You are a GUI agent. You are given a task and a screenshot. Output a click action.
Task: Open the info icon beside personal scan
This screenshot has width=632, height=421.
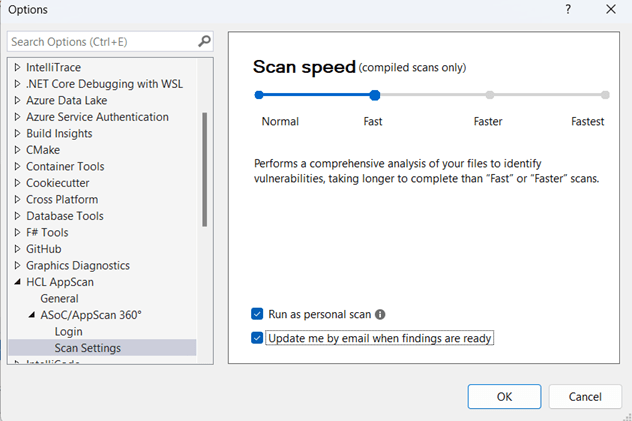[x=380, y=314]
